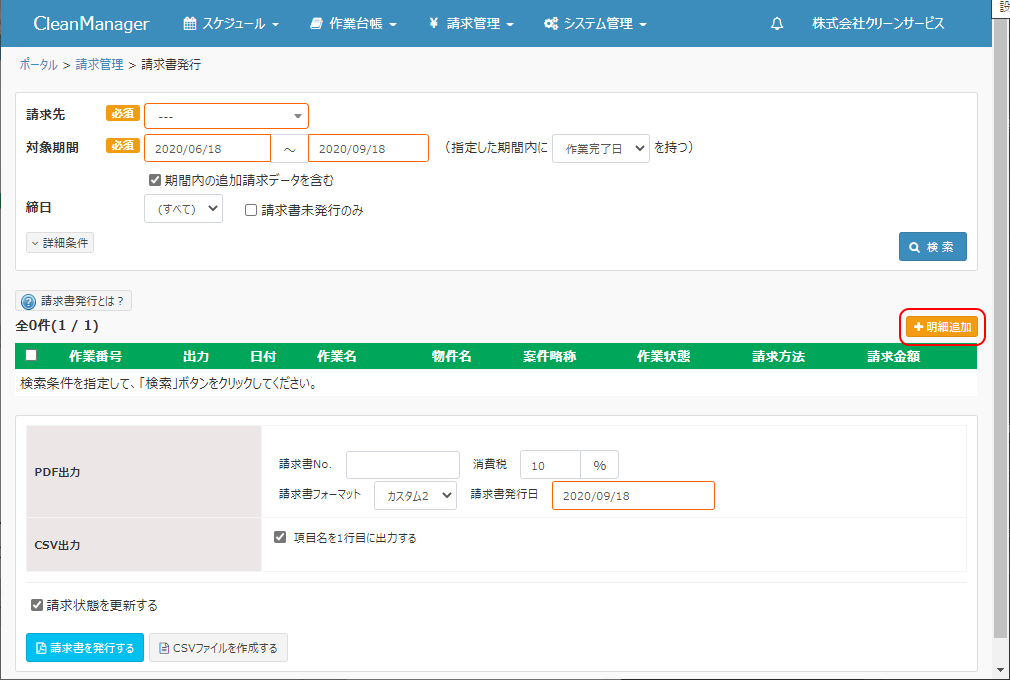Screen dimensions: 1010x680
Task: Toggle 期間内の追加請求データを含む checkbox
Action: (x=155, y=181)
